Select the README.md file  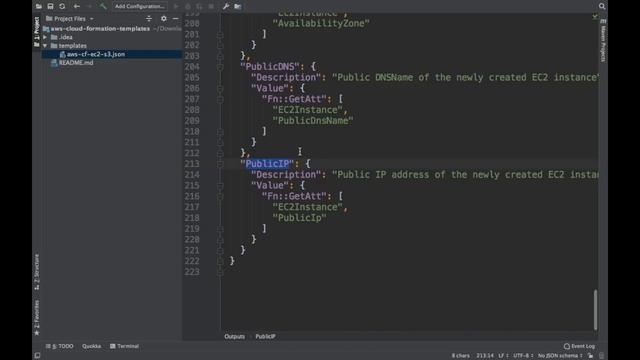pos(76,63)
